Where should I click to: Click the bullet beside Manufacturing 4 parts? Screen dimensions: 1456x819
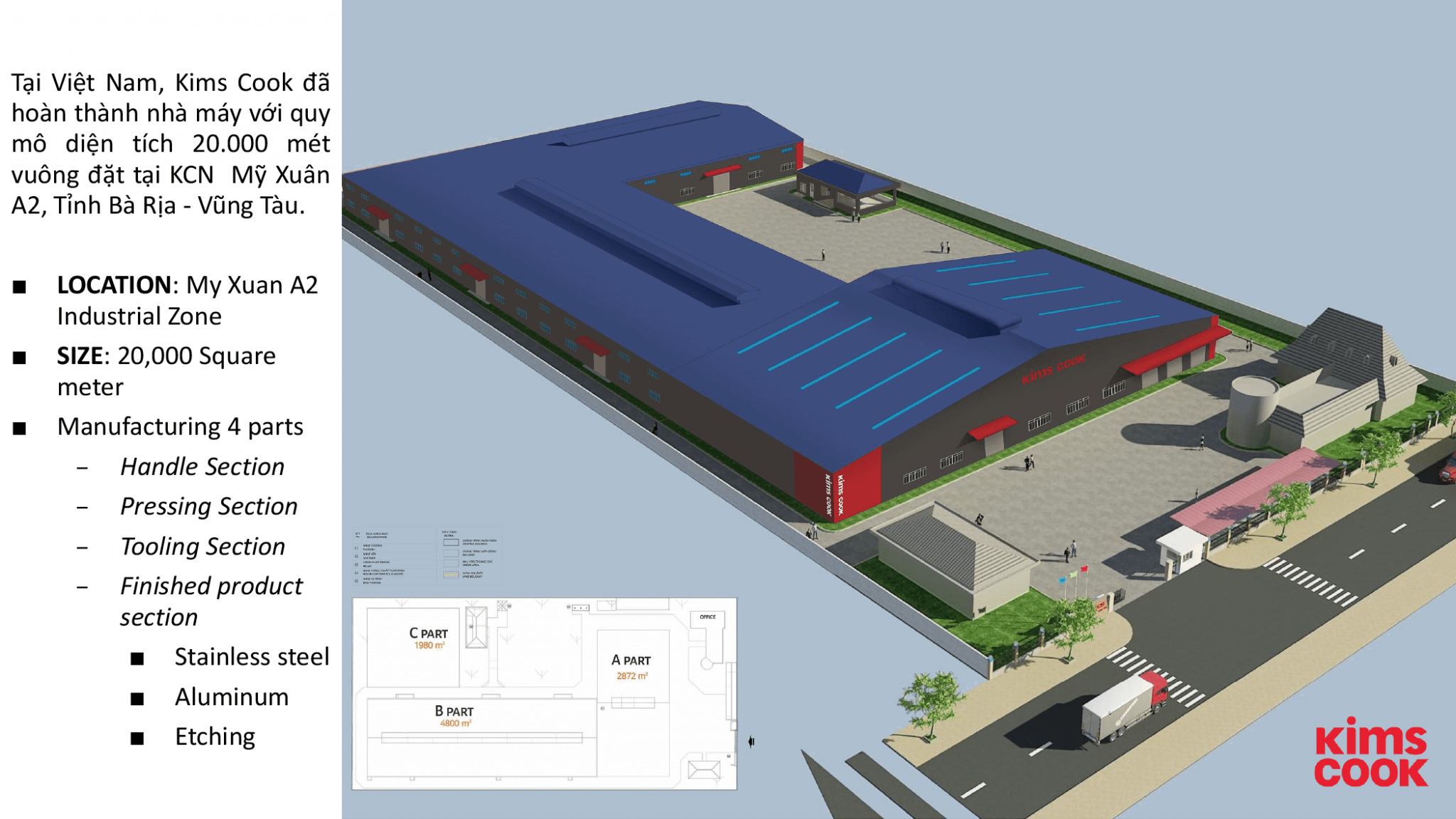20,429
